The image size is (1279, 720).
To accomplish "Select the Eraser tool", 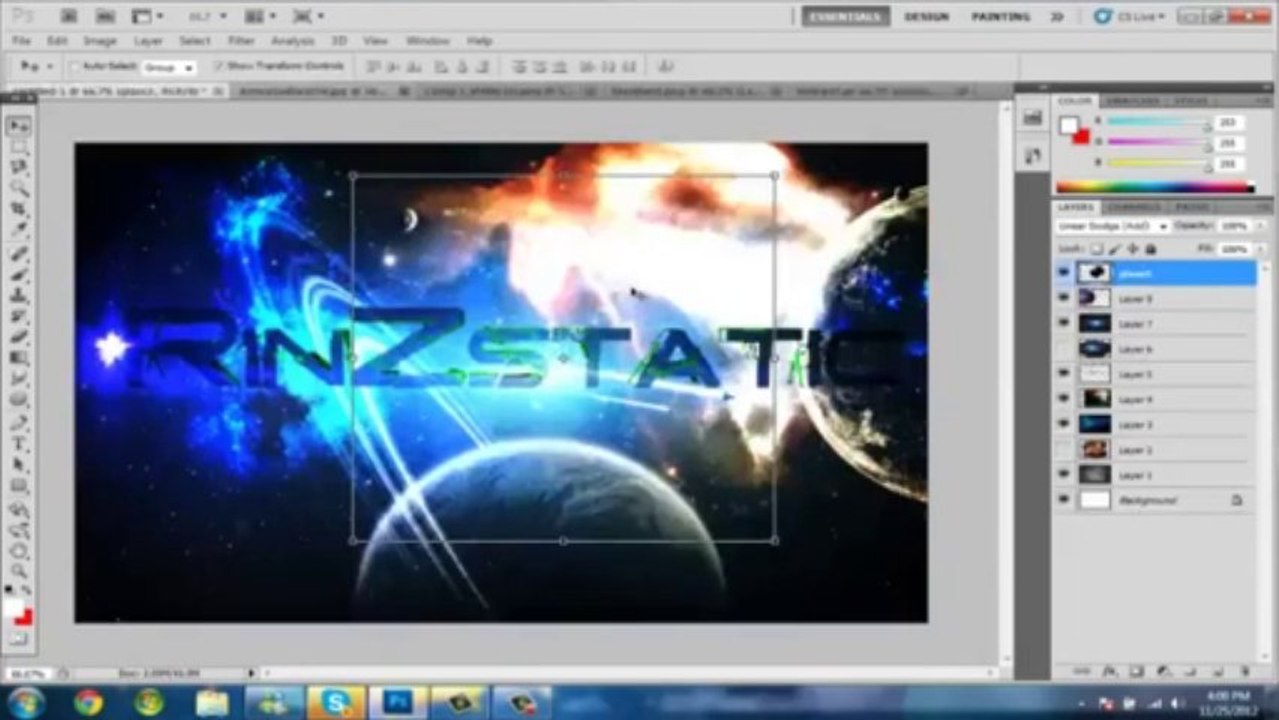I will (x=19, y=338).
